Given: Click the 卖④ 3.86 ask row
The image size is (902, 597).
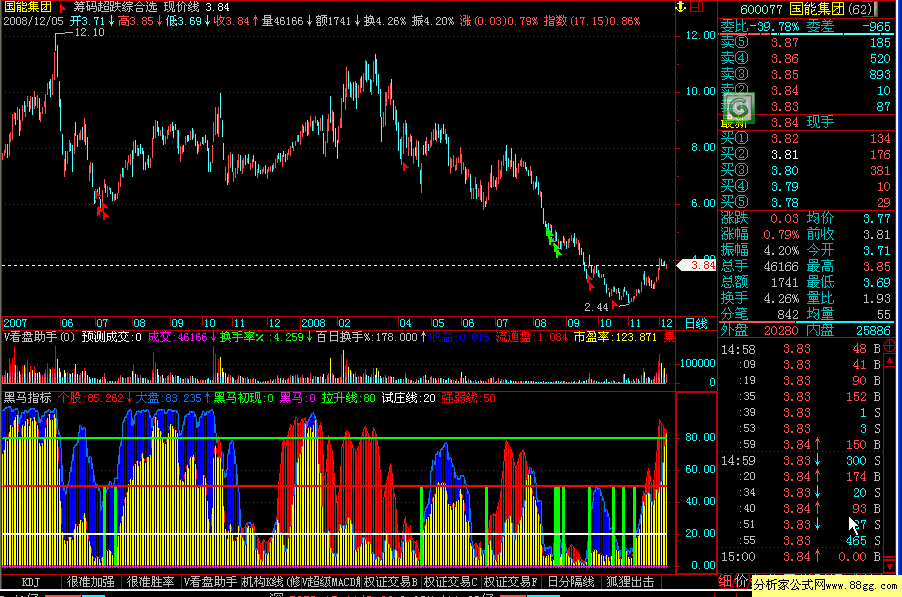Looking at the screenshot, I should 805,59.
